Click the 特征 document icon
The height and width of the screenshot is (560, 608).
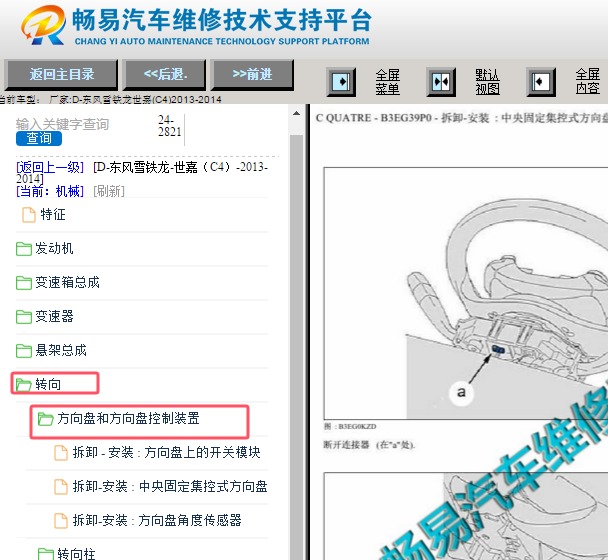[29, 215]
